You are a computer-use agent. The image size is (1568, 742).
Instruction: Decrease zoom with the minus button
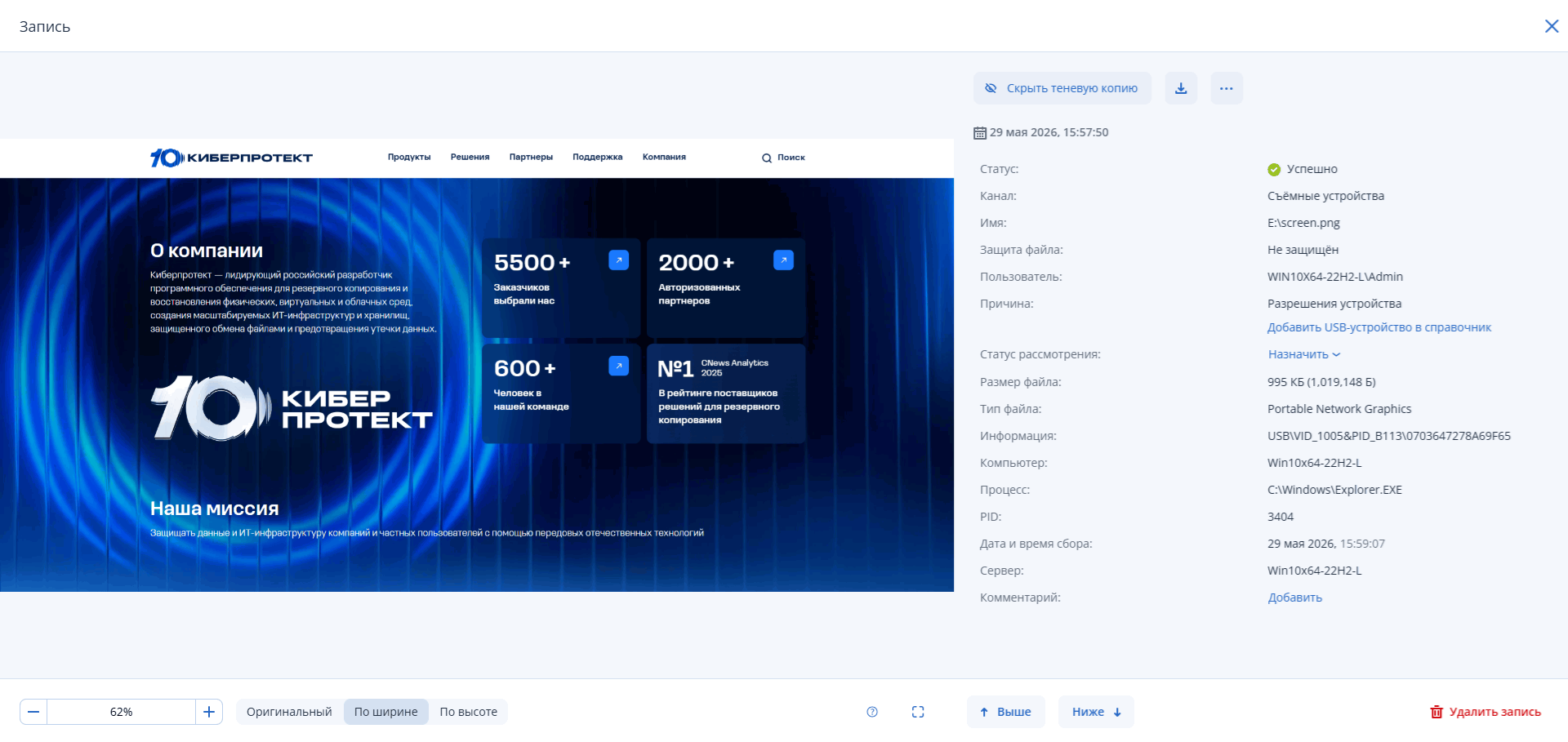33,712
